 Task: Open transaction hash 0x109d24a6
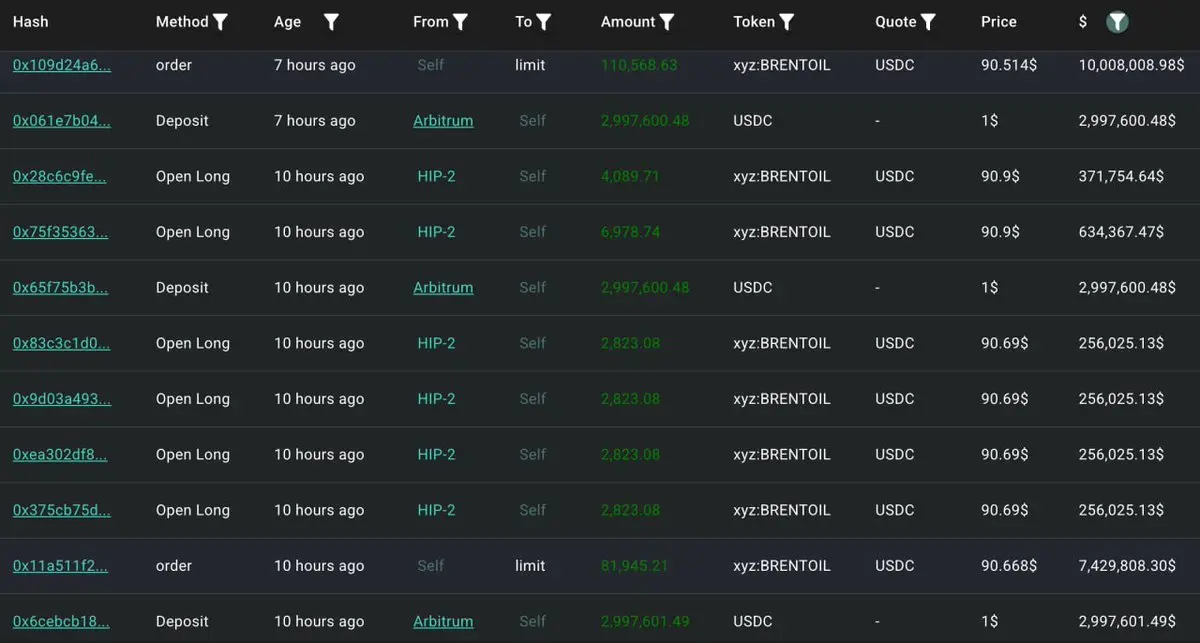coord(61,65)
